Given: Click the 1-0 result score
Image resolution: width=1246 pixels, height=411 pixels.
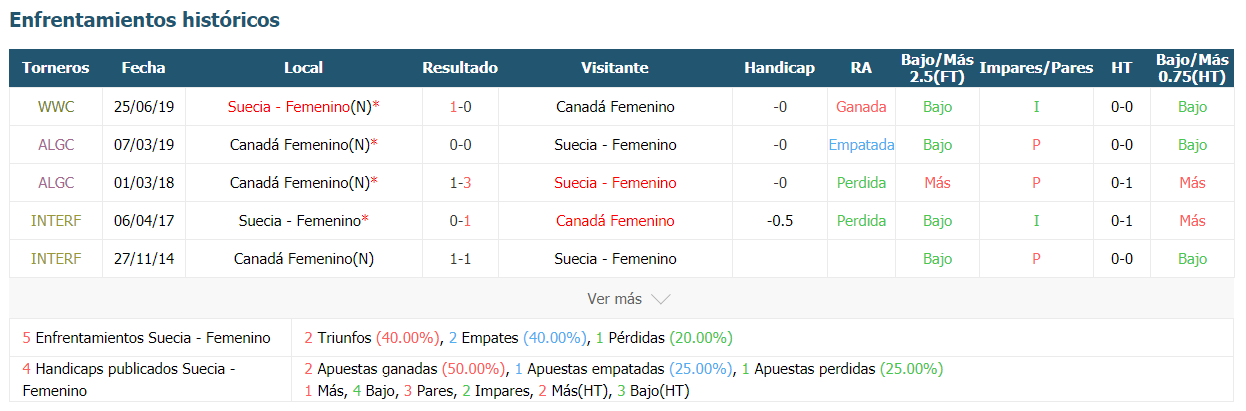Looking at the screenshot, I should (460, 107).
